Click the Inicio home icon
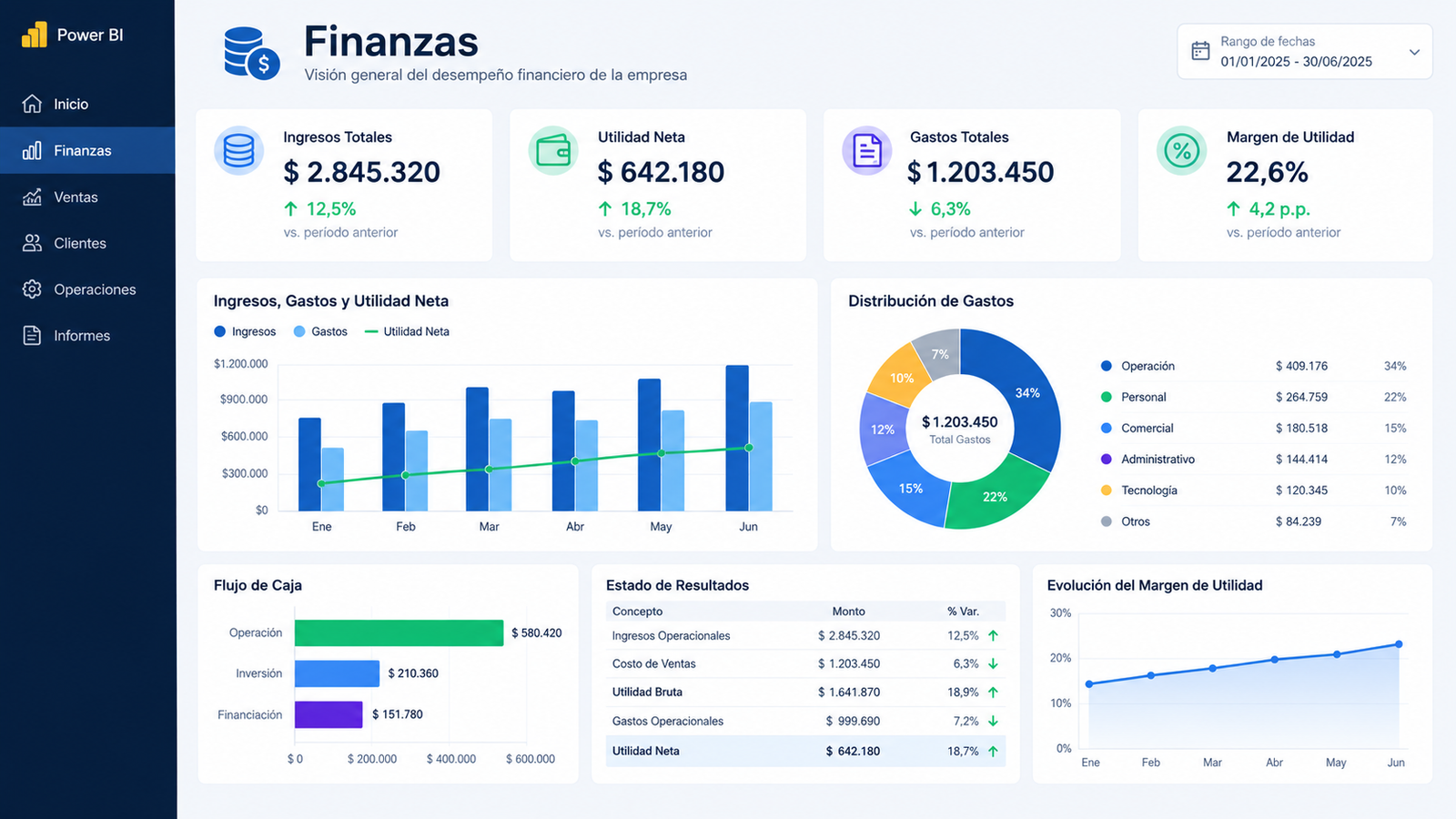 [32, 104]
